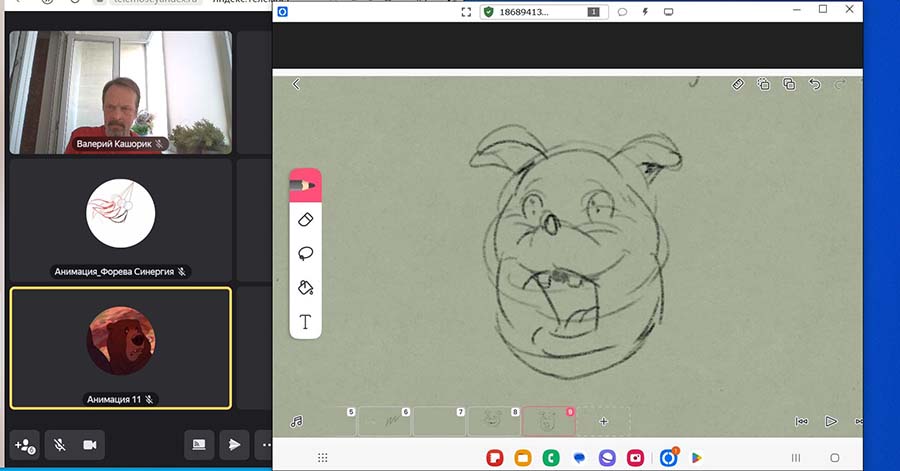Tap the tablet home button
This screenshot has height=471, width=900.
pos(835,458)
